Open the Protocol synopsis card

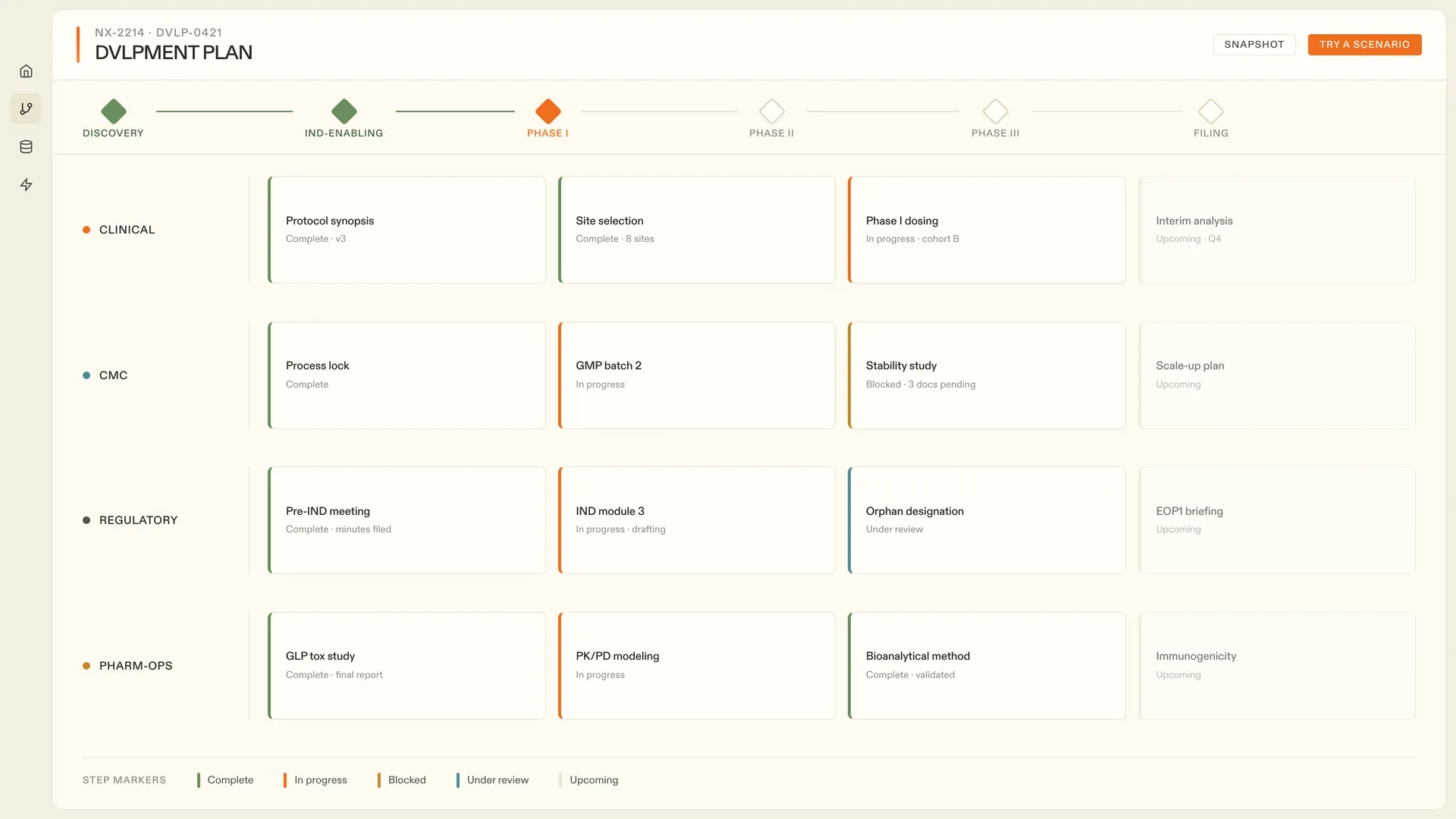point(406,230)
